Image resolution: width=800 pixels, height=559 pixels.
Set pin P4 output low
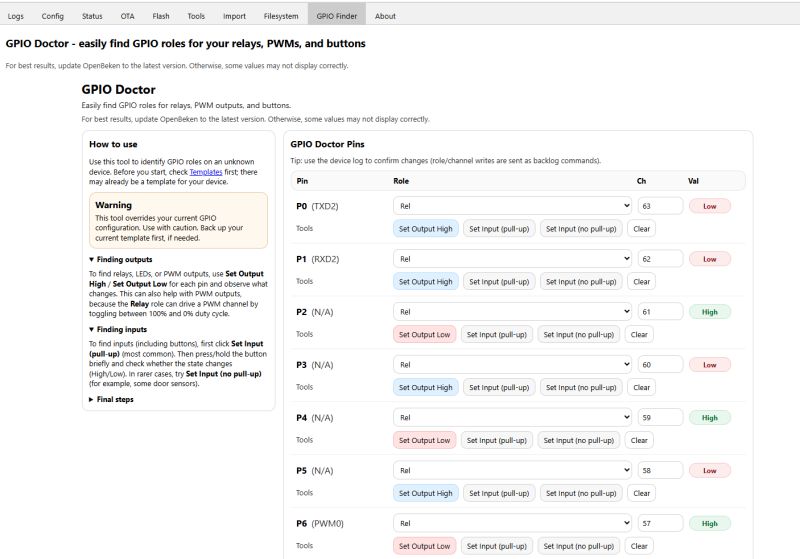(x=425, y=440)
